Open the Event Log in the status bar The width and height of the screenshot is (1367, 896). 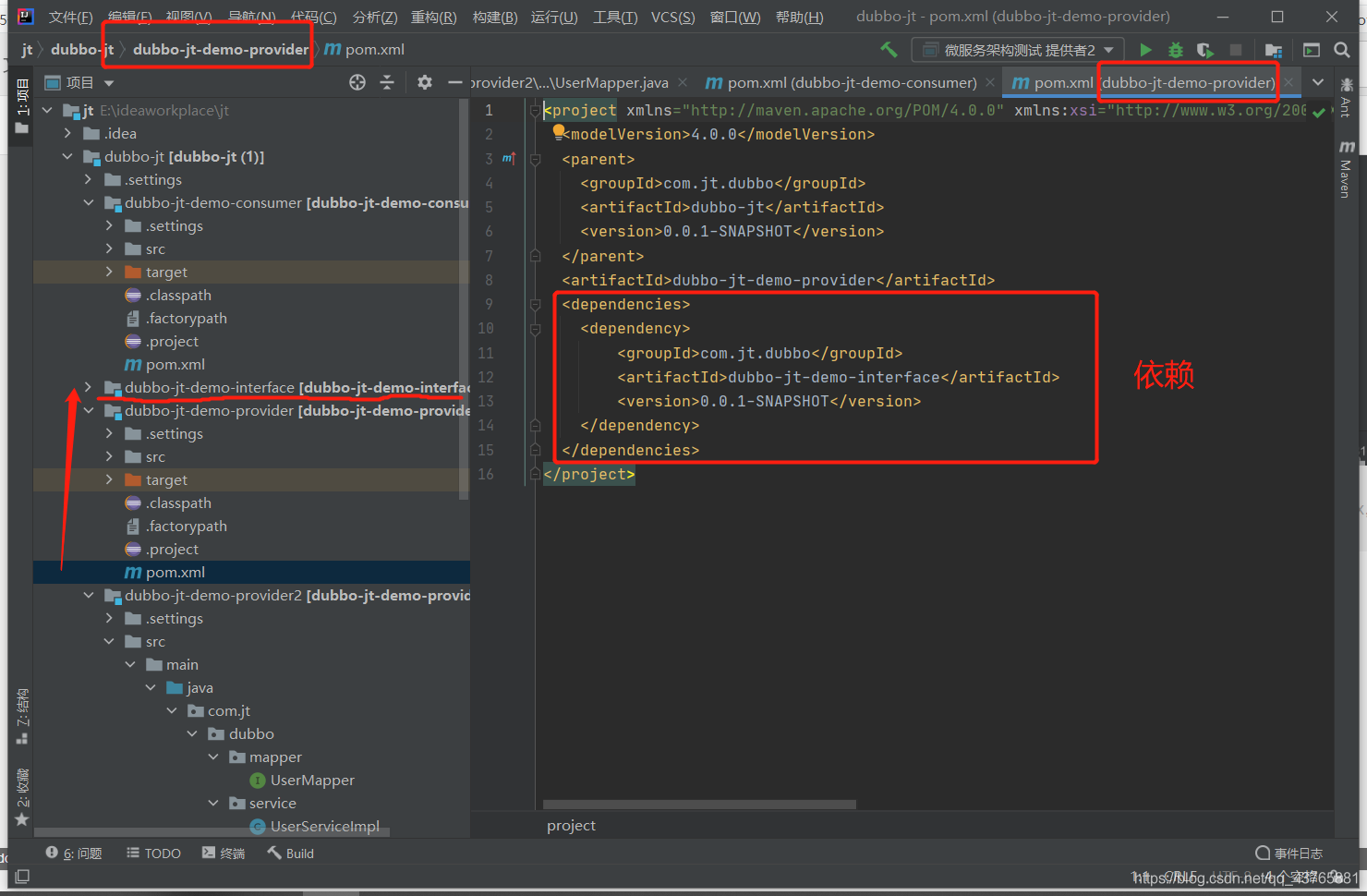coord(1289,854)
